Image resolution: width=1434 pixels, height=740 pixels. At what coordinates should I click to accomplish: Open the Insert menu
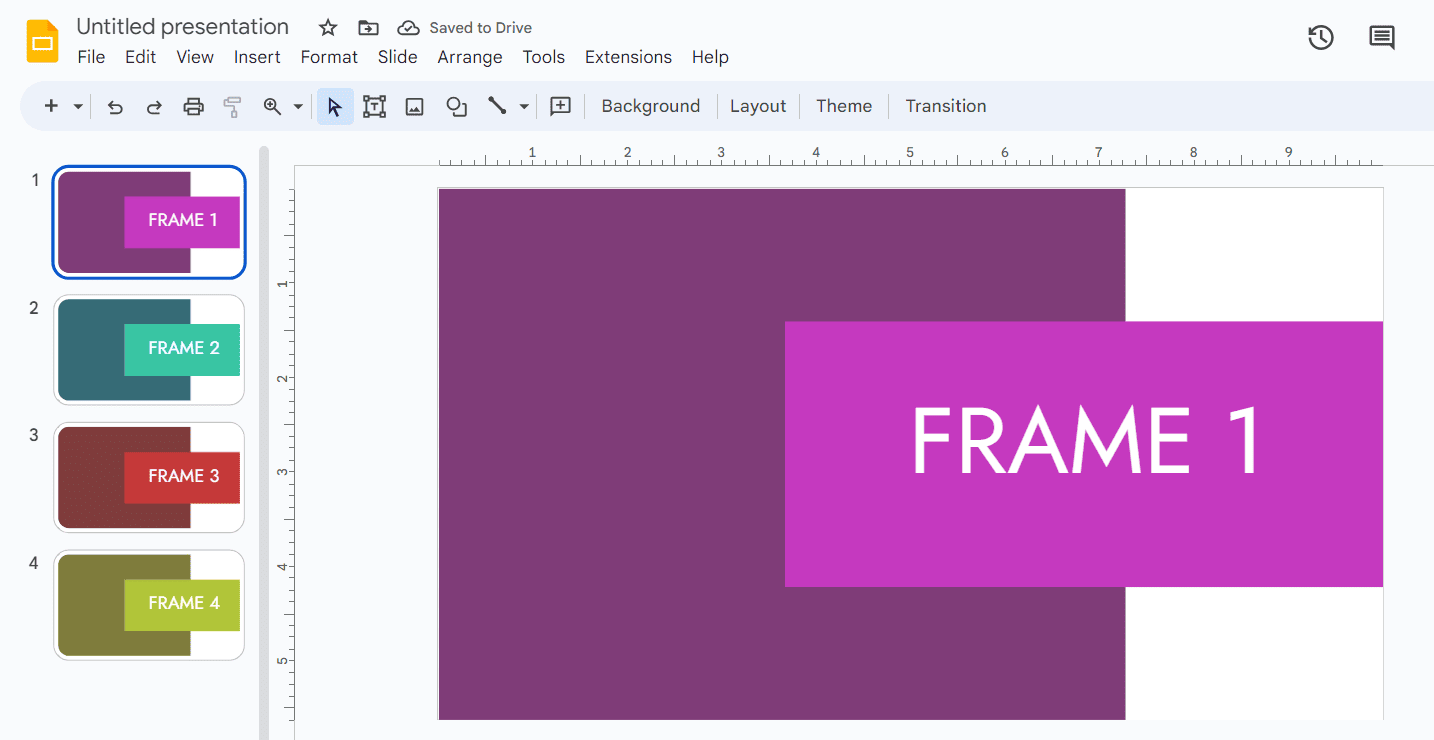coord(257,57)
